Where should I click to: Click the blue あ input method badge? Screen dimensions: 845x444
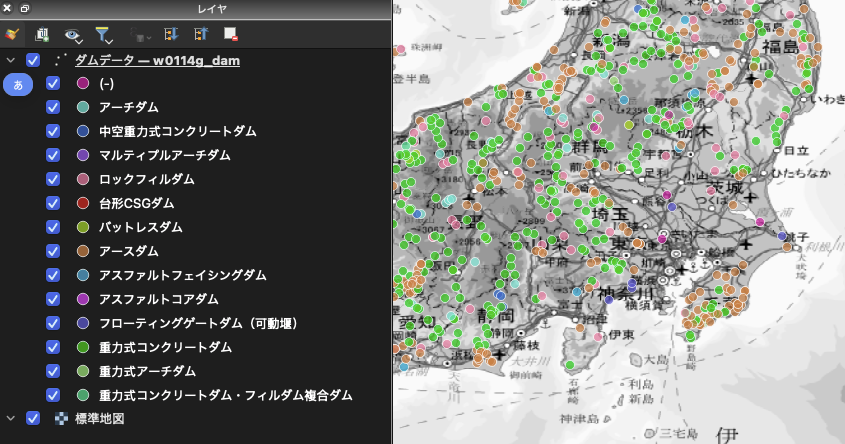(18, 85)
